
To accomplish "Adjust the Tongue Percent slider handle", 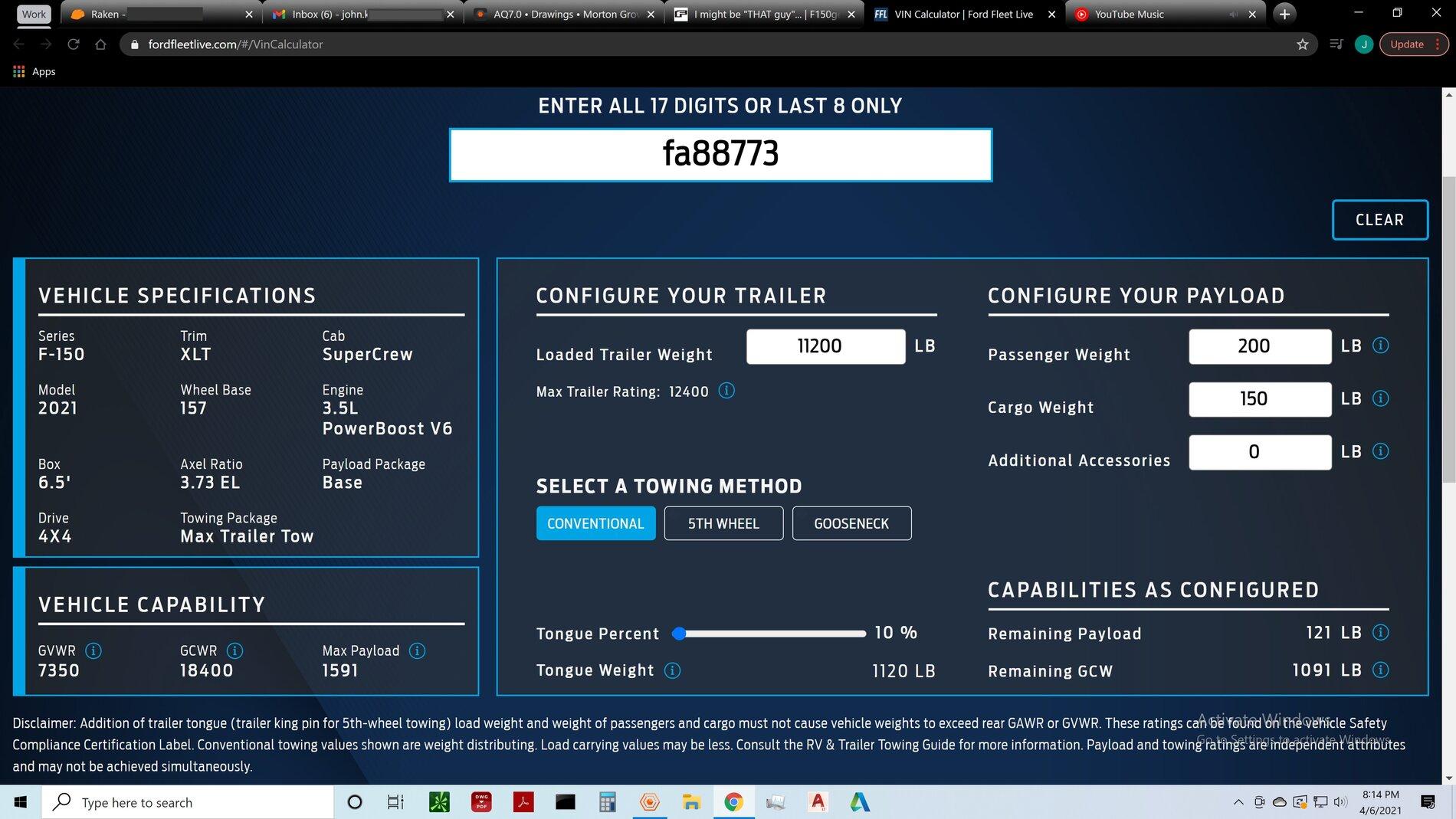I will point(678,634).
